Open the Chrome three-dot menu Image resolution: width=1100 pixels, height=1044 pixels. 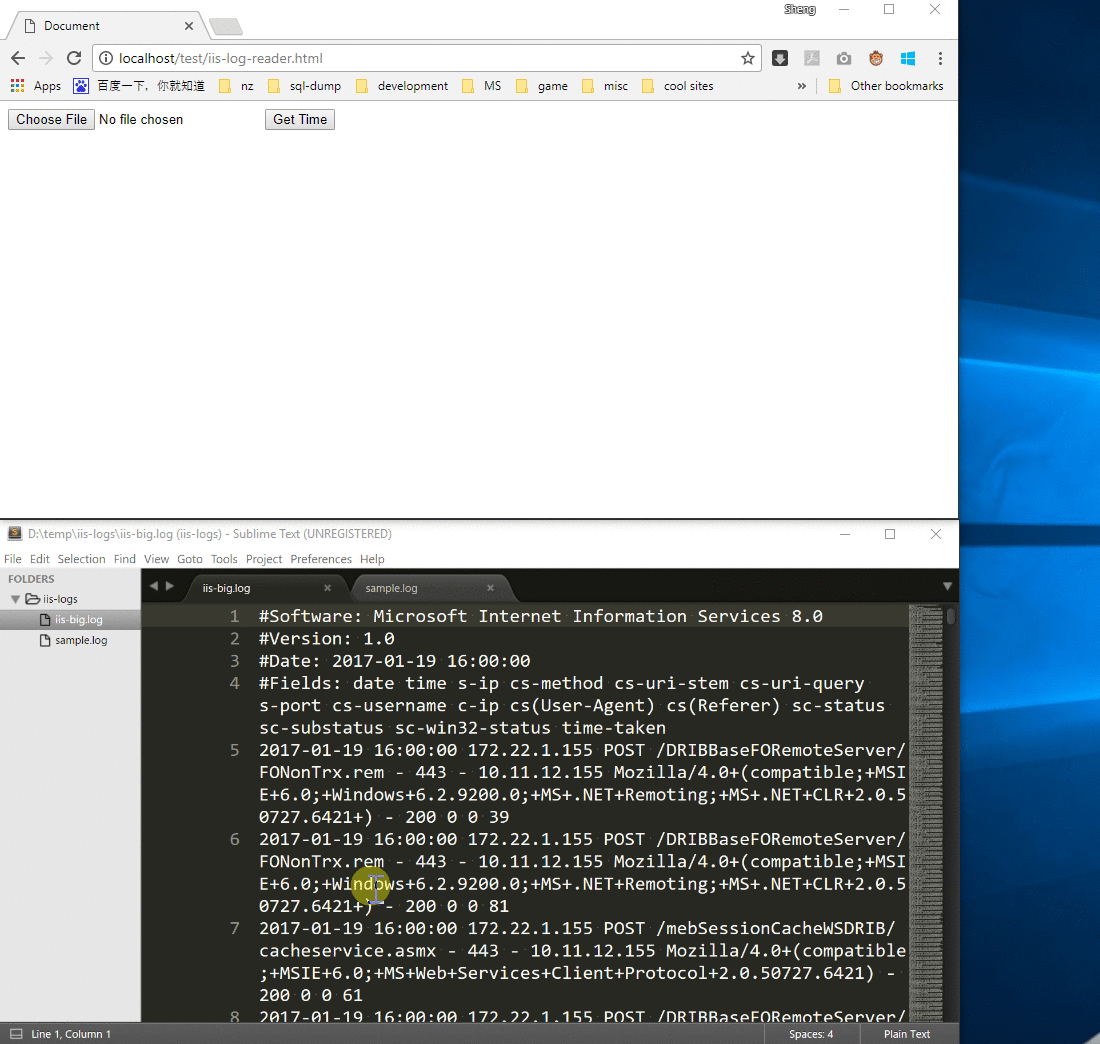click(940, 58)
